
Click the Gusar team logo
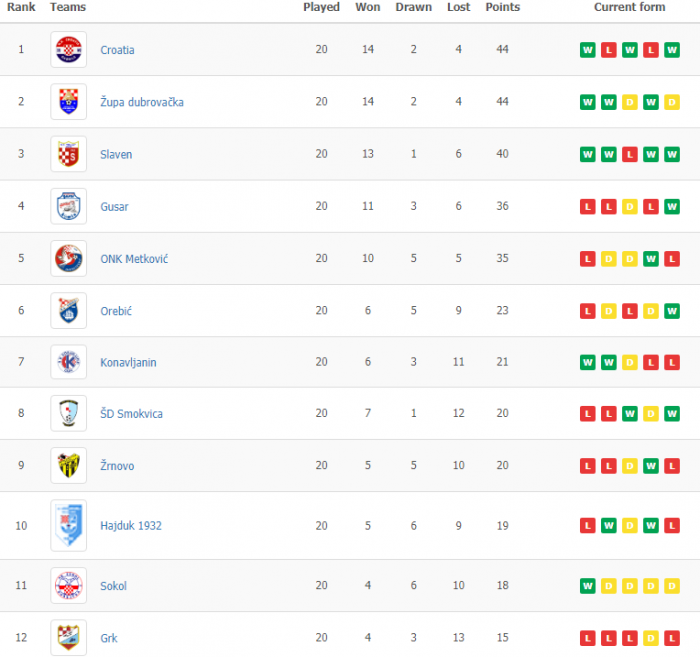pos(68,206)
